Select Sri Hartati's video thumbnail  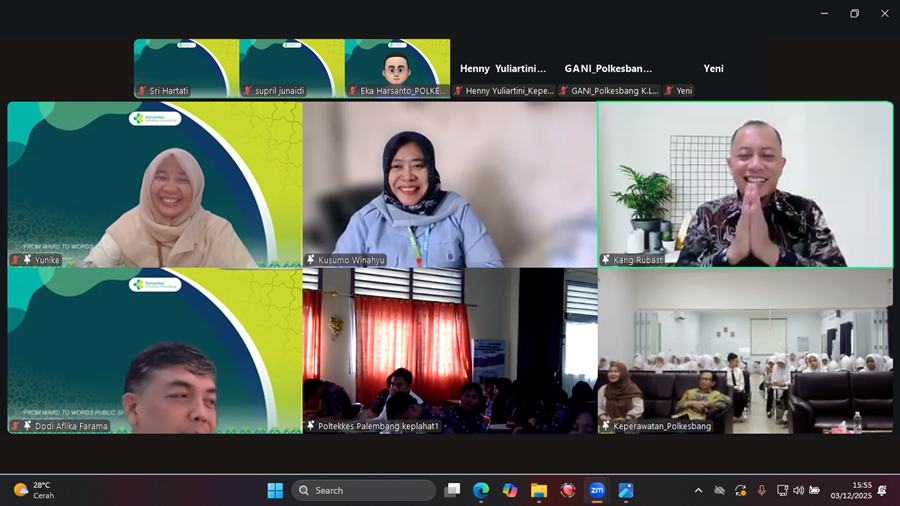186,68
